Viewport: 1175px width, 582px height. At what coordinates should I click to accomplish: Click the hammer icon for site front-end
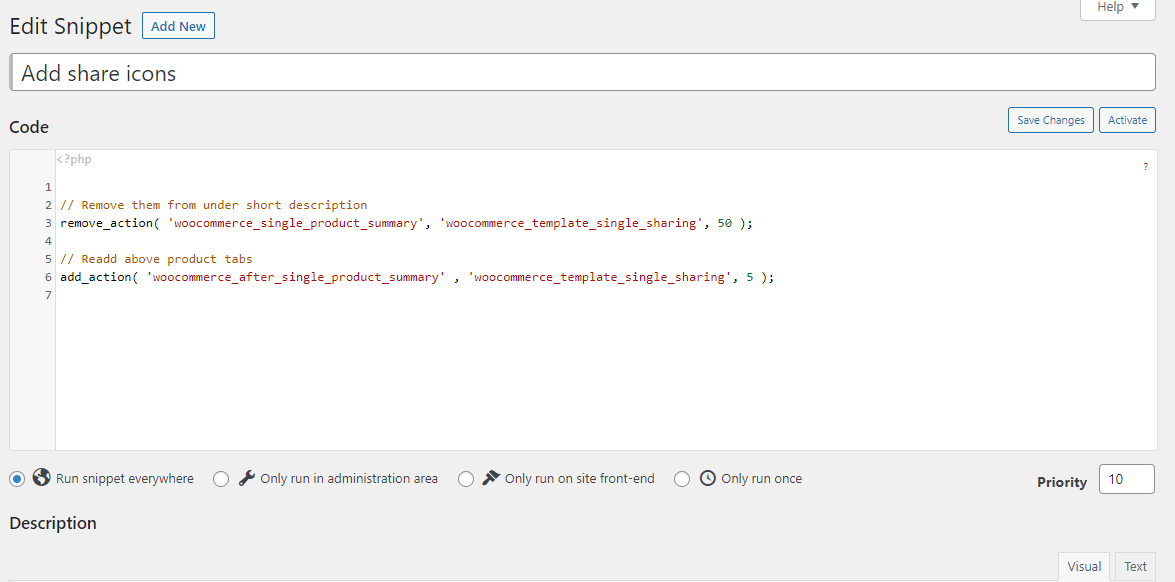[x=491, y=478]
